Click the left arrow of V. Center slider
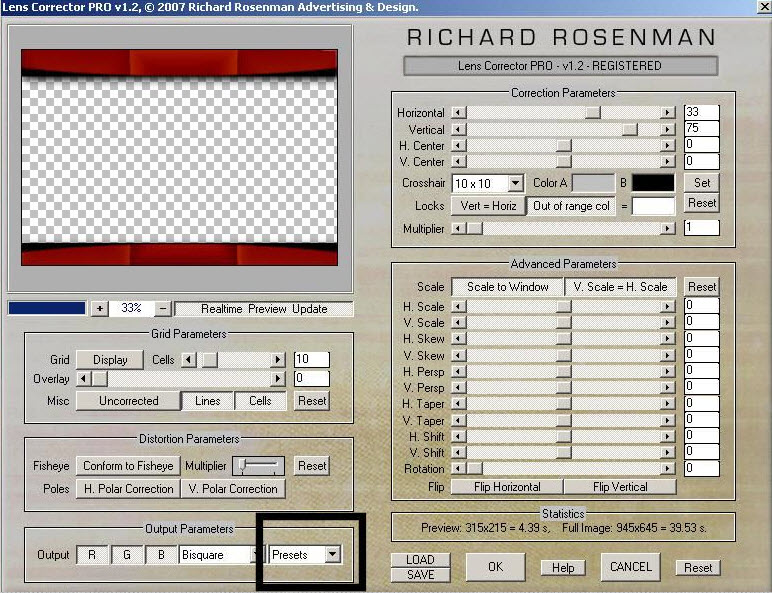Viewport: 772px width, 593px height. [x=458, y=162]
